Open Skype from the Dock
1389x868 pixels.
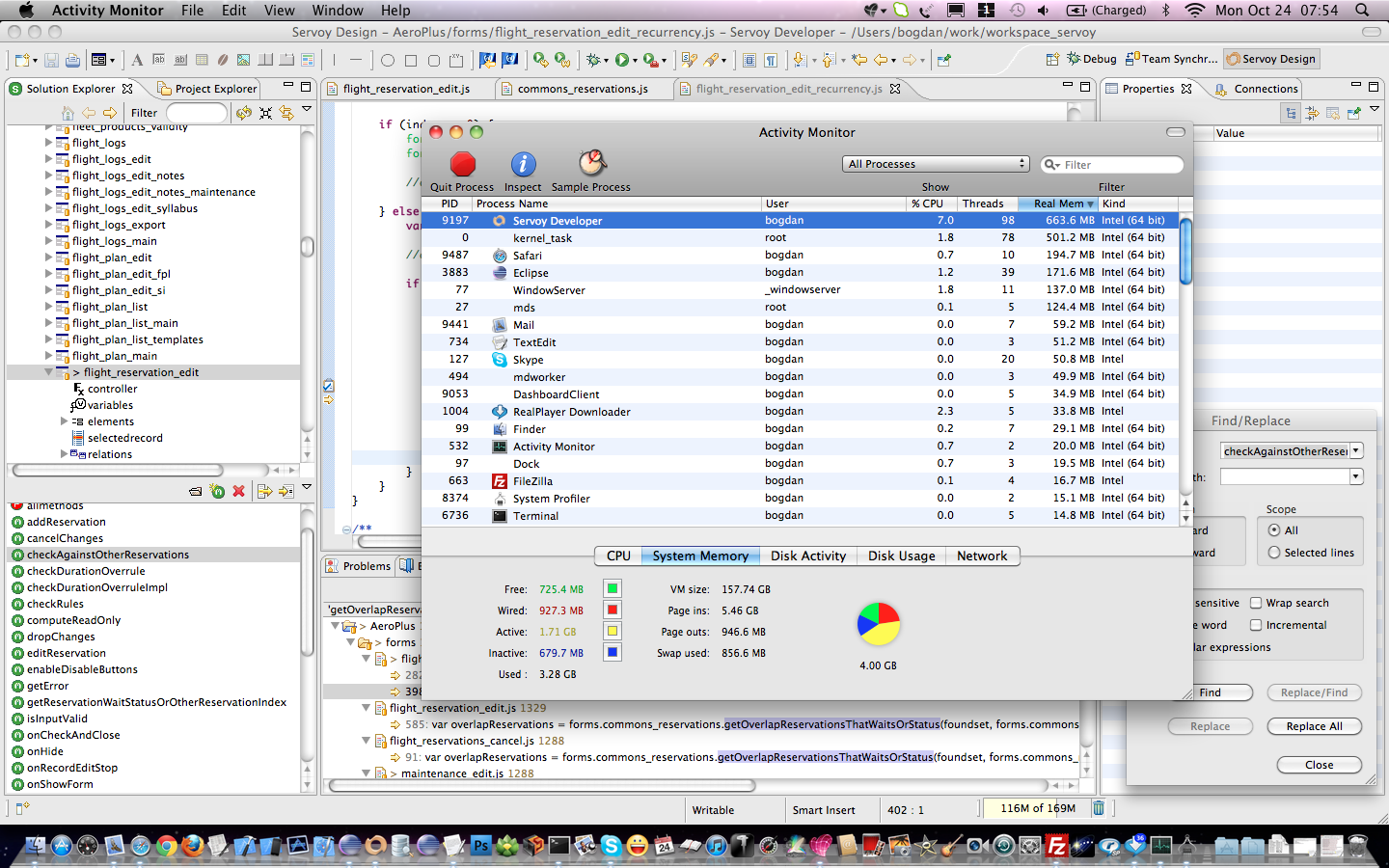(x=612, y=846)
